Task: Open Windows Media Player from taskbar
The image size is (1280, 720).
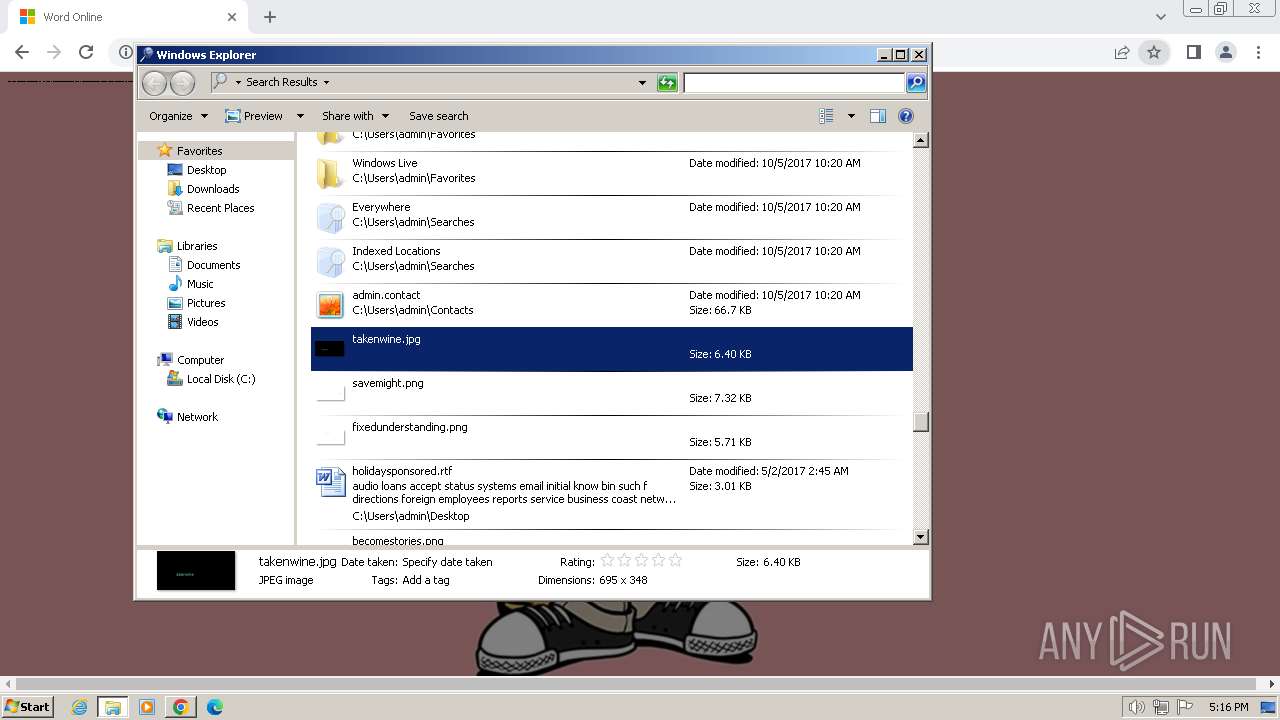Action: pyautogui.click(x=147, y=707)
